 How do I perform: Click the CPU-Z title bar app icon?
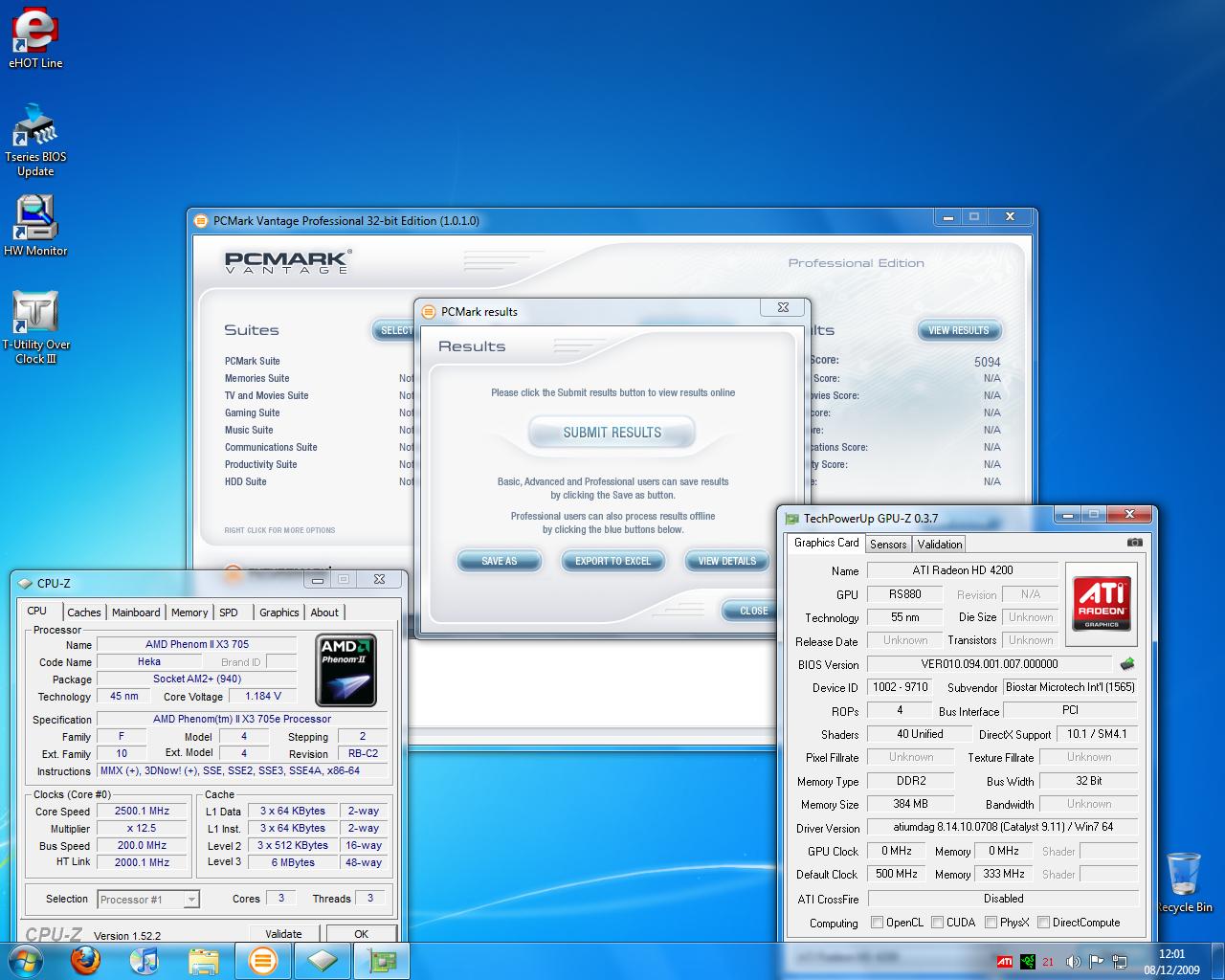[25, 583]
